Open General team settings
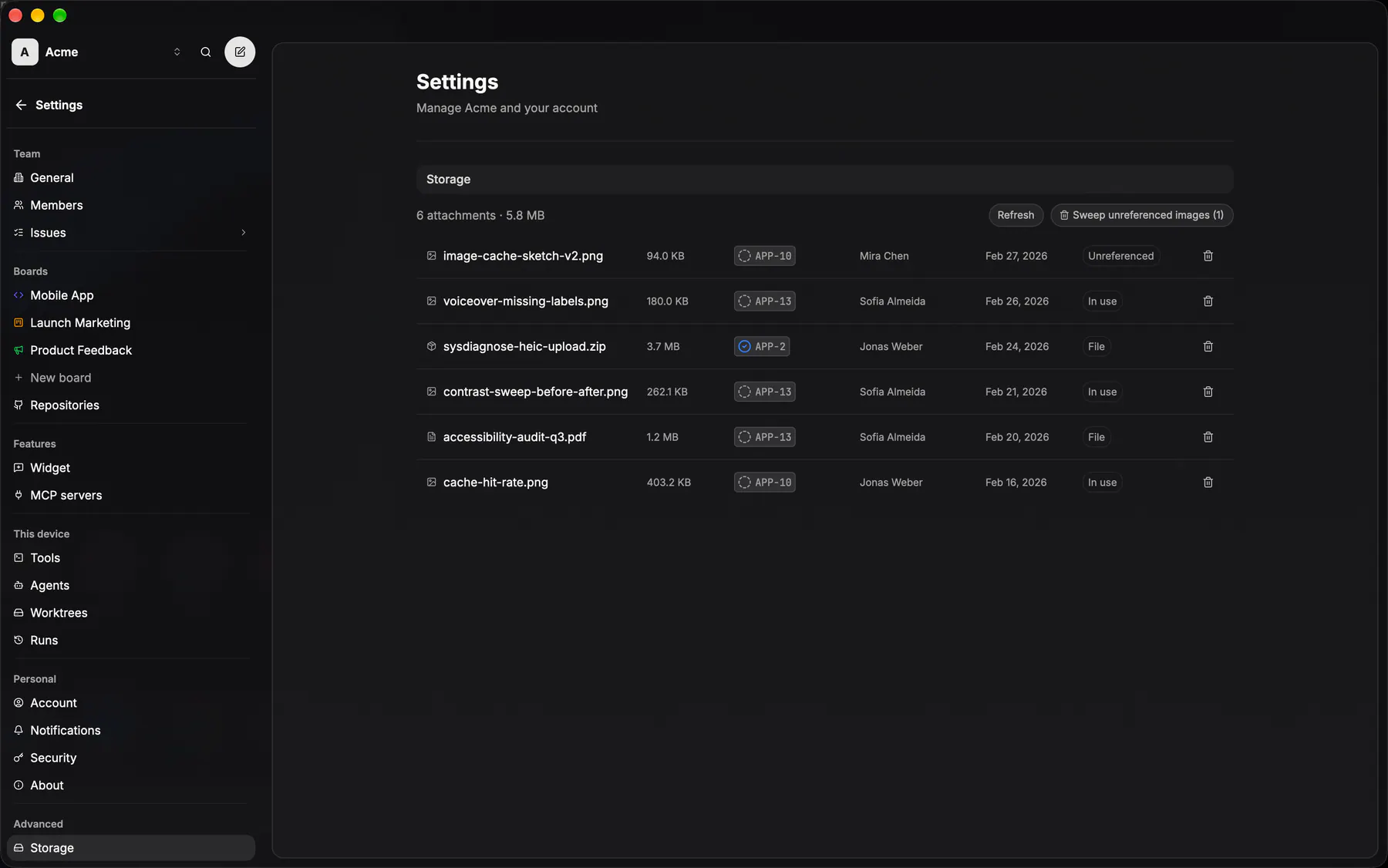This screenshot has width=1388, height=868. pyautogui.click(x=131, y=178)
